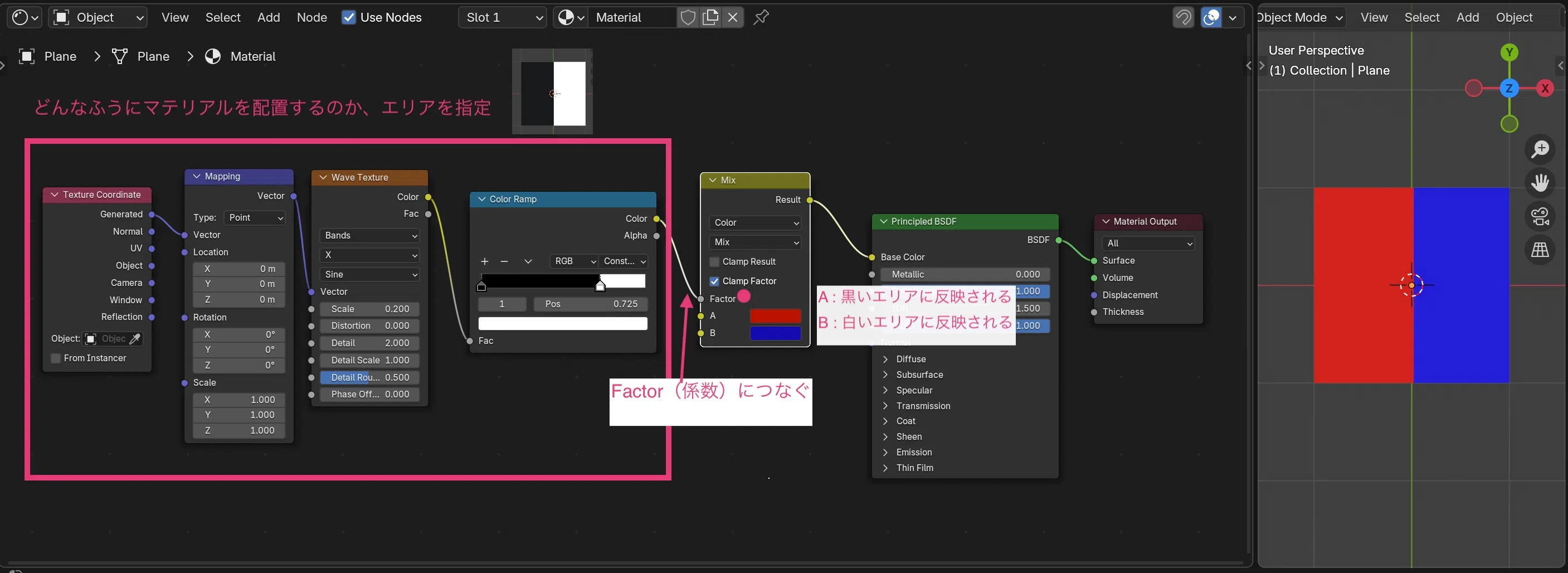Open Object menu in 3D viewport
Viewport: 1568px width, 573px height.
pyautogui.click(x=1514, y=17)
